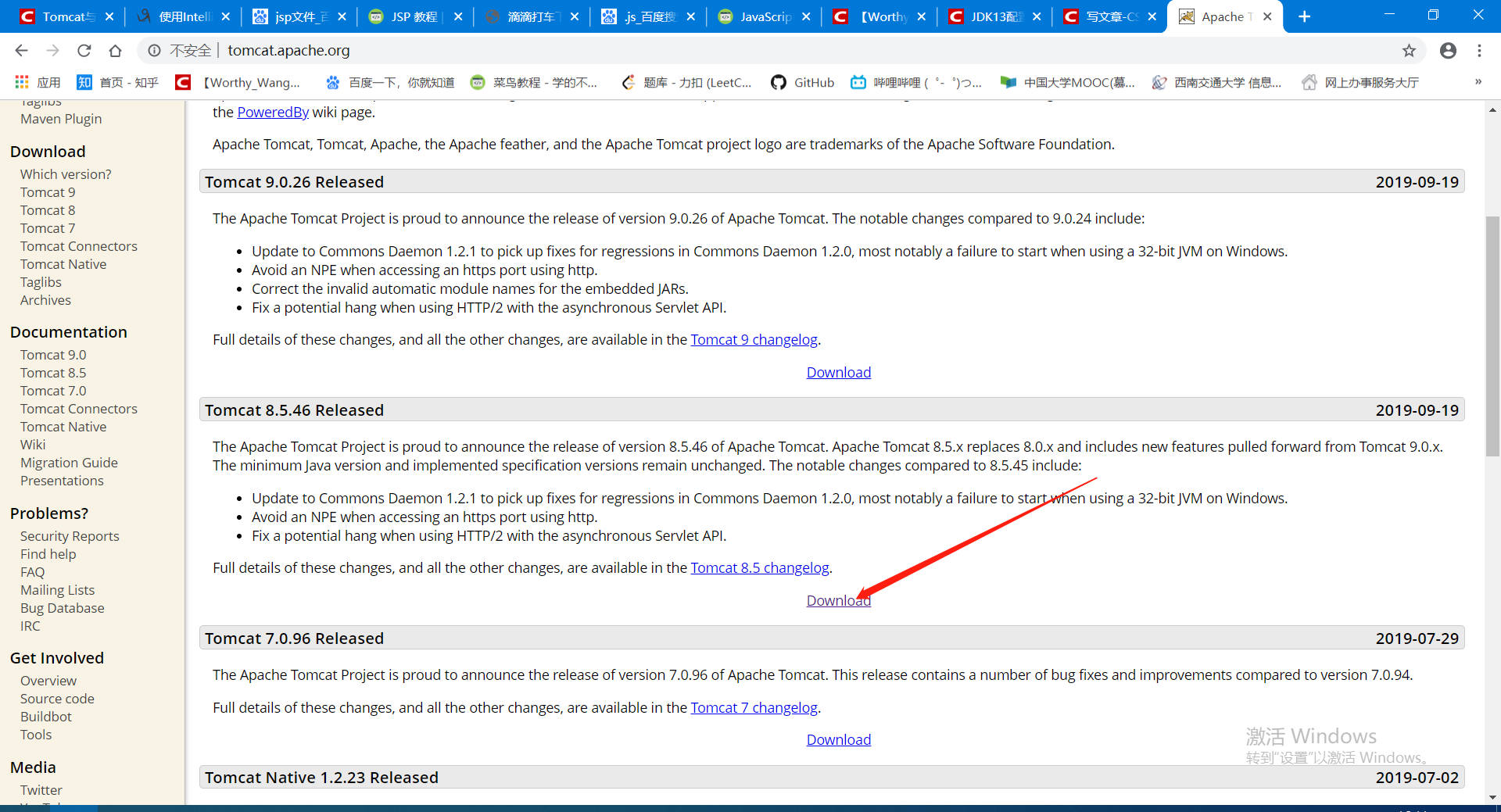1501x812 pixels.
Task: Open Chrome's three-dot menu
Action: pos(1479,51)
